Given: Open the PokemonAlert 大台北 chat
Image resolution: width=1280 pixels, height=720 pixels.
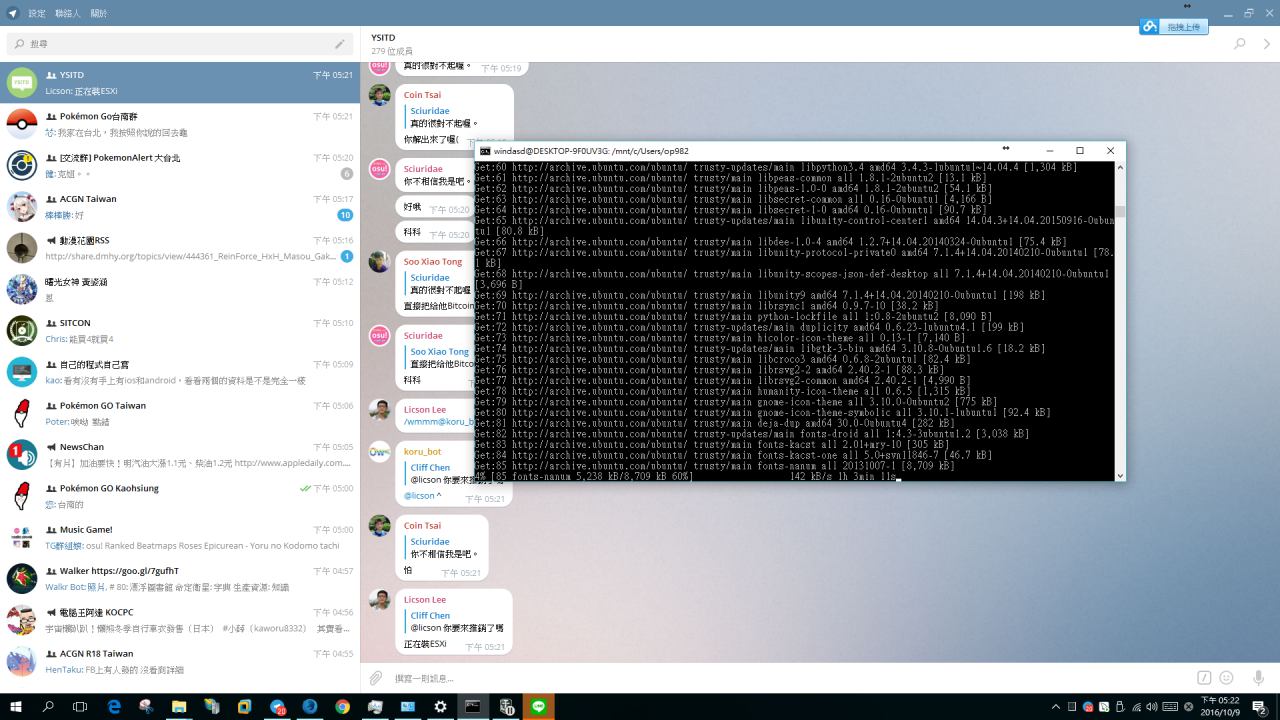Looking at the screenshot, I should 180,165.
